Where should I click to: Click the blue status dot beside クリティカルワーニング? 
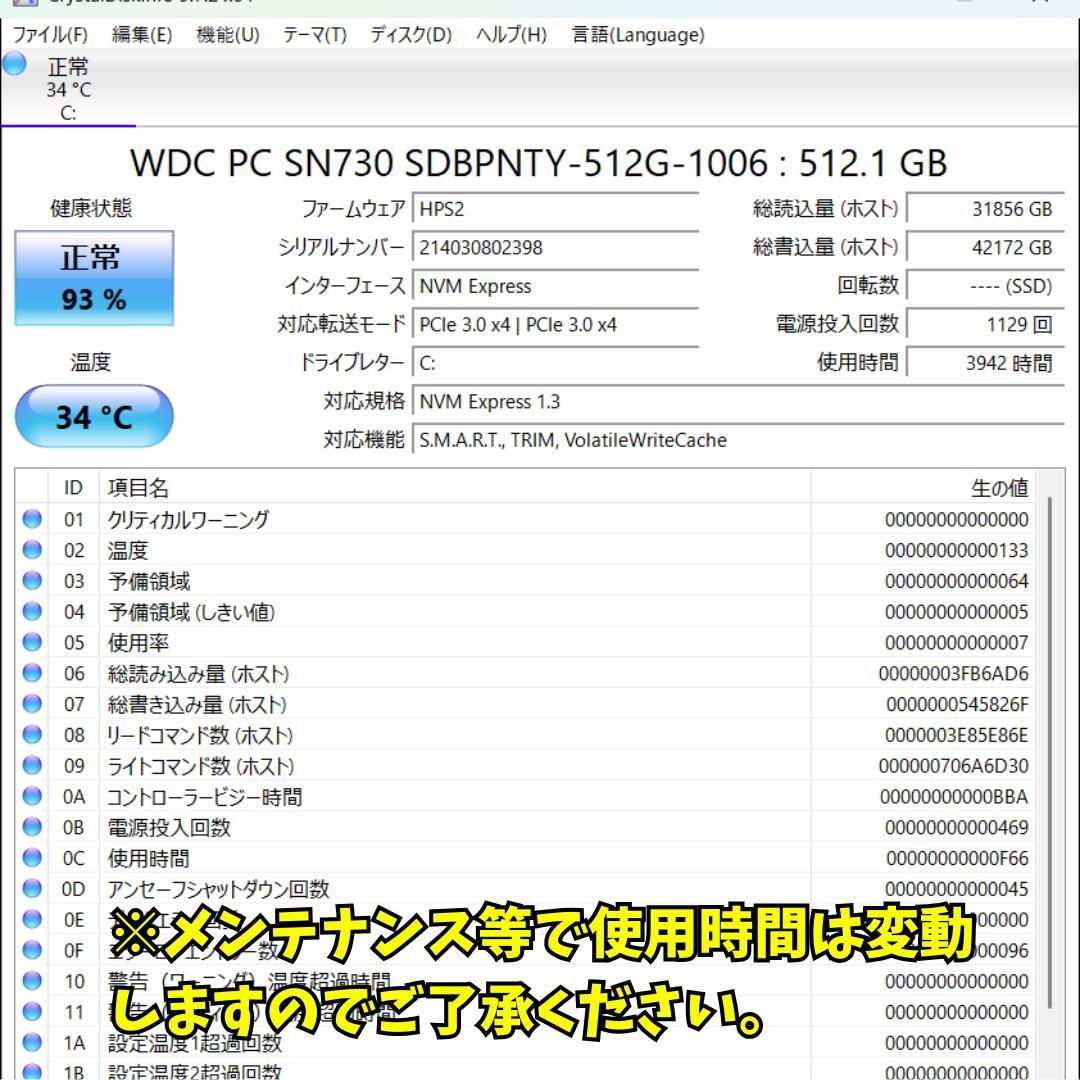pyautogui.click(x=33, y=520)
